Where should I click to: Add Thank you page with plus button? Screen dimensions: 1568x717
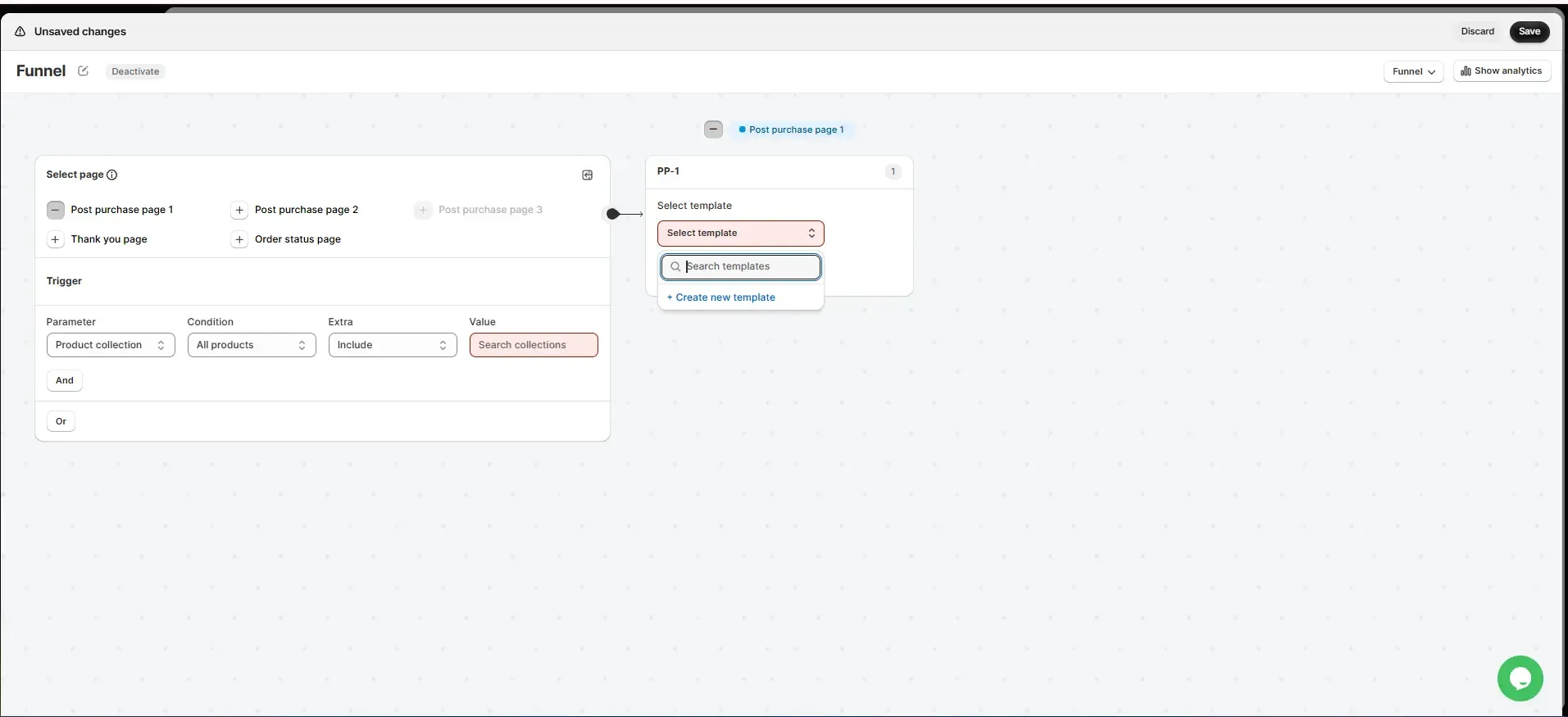click(55, 239)
